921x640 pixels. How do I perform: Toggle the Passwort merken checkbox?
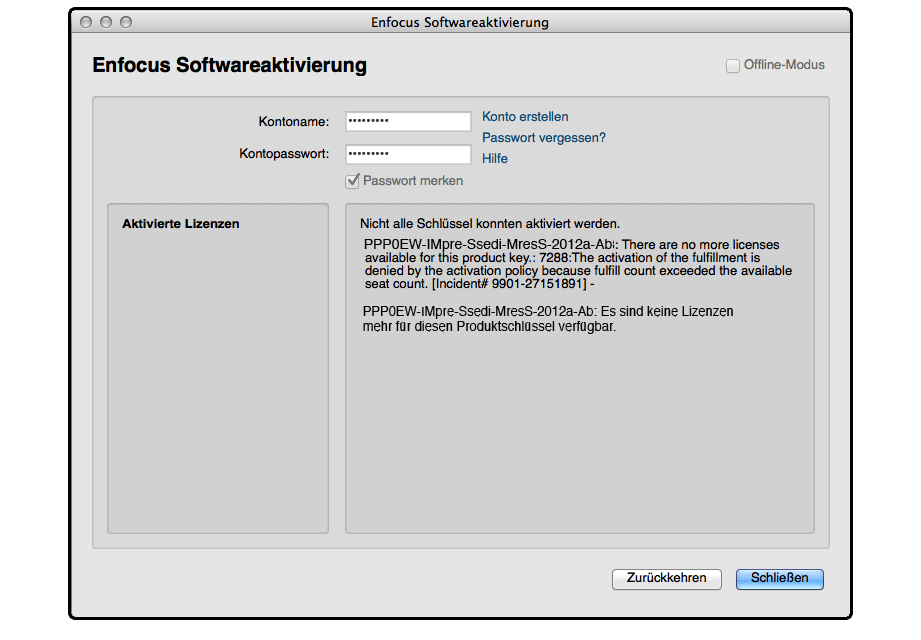352,181
